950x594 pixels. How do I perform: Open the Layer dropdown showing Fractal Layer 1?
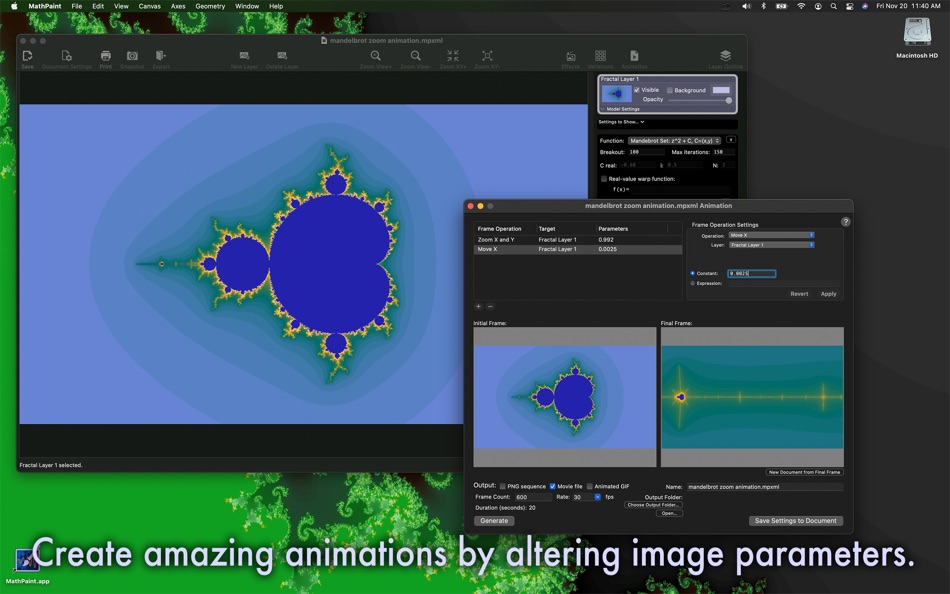click(771, 245)
